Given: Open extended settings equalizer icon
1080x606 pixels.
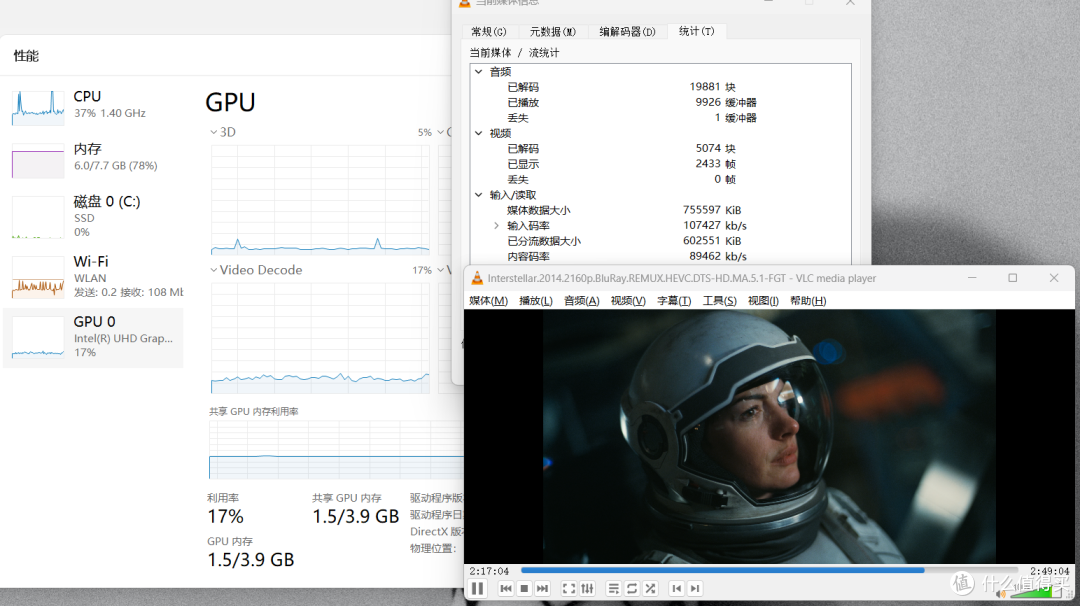Looking at the screenshot, I should [x=588, y=588].
